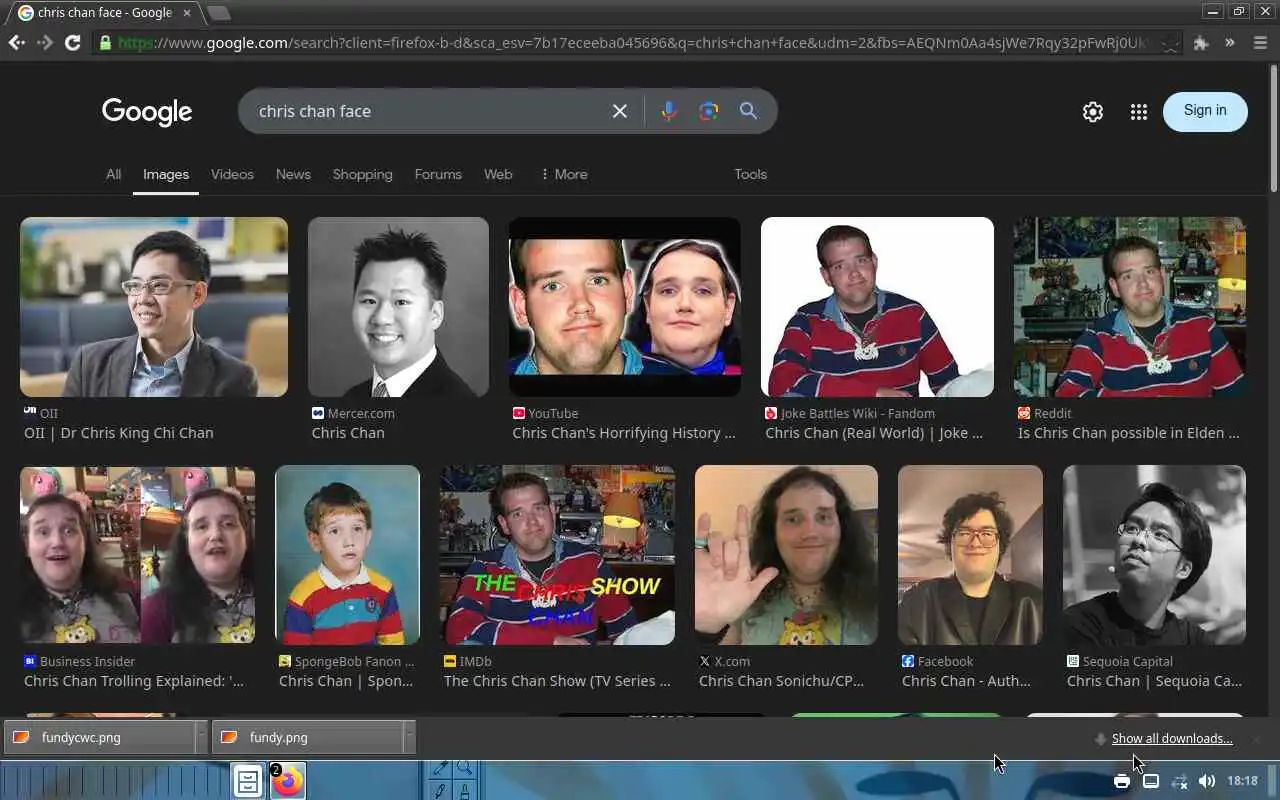Go forward with the browser forward arrow
The image size is (1280, 800).
point(44,43)
